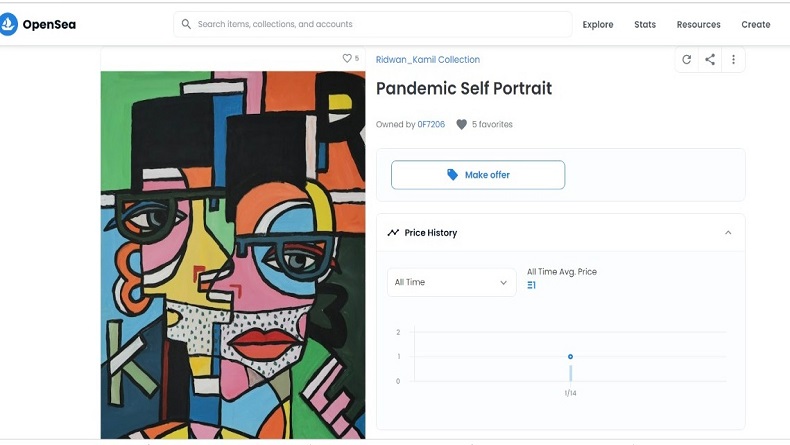Open the Ridwan_Kamil Collection link

click(x=428, y=60)
